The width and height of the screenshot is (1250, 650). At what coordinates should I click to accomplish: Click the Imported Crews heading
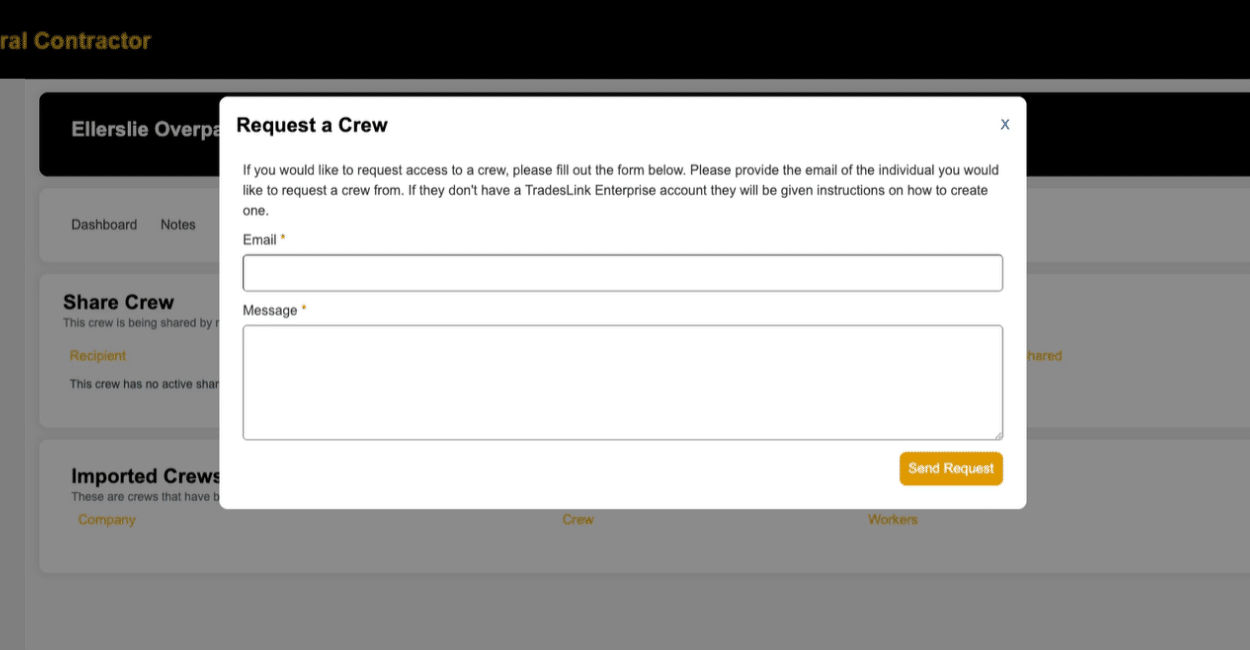coord(145,476)
